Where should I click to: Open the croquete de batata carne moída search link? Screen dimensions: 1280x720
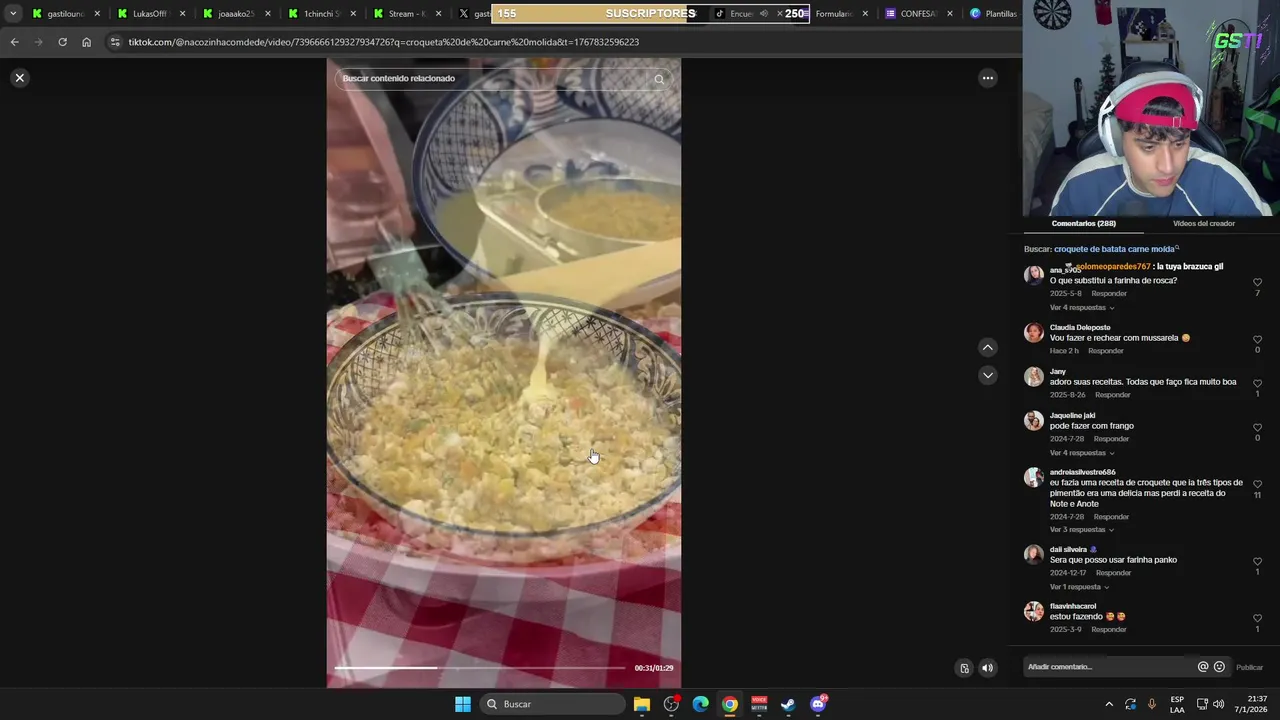coord(1116,249)
